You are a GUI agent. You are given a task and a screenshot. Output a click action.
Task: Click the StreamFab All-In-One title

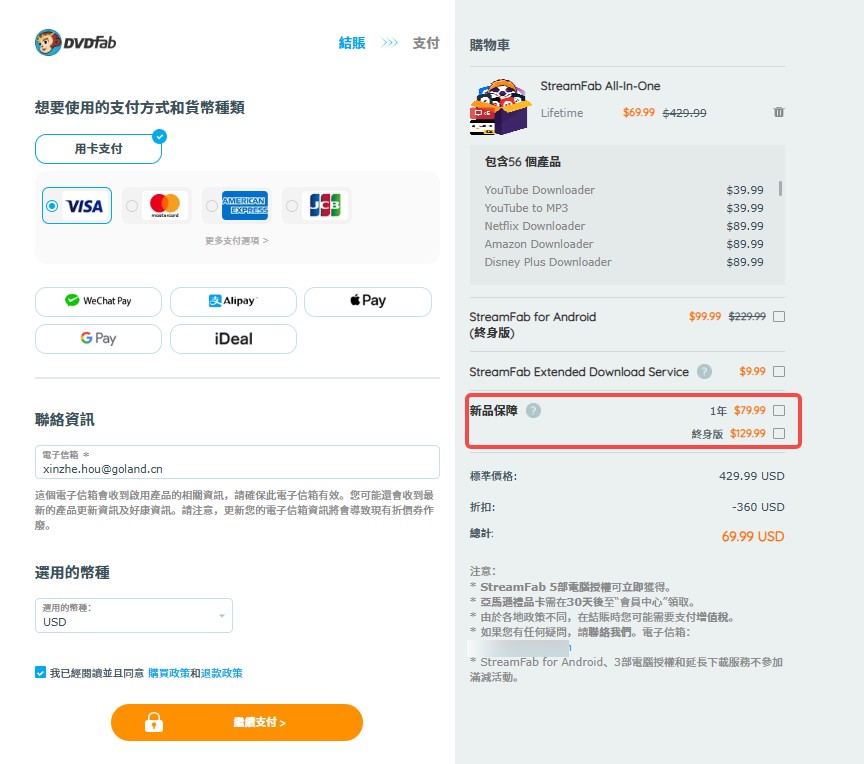point(600,86)
